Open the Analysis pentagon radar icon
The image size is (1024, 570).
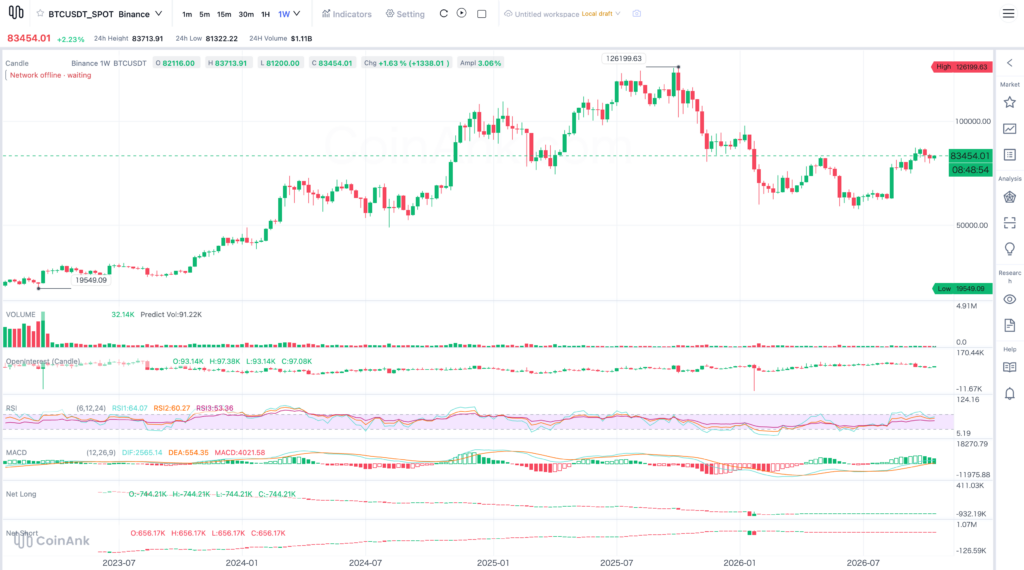[1010, 197]
